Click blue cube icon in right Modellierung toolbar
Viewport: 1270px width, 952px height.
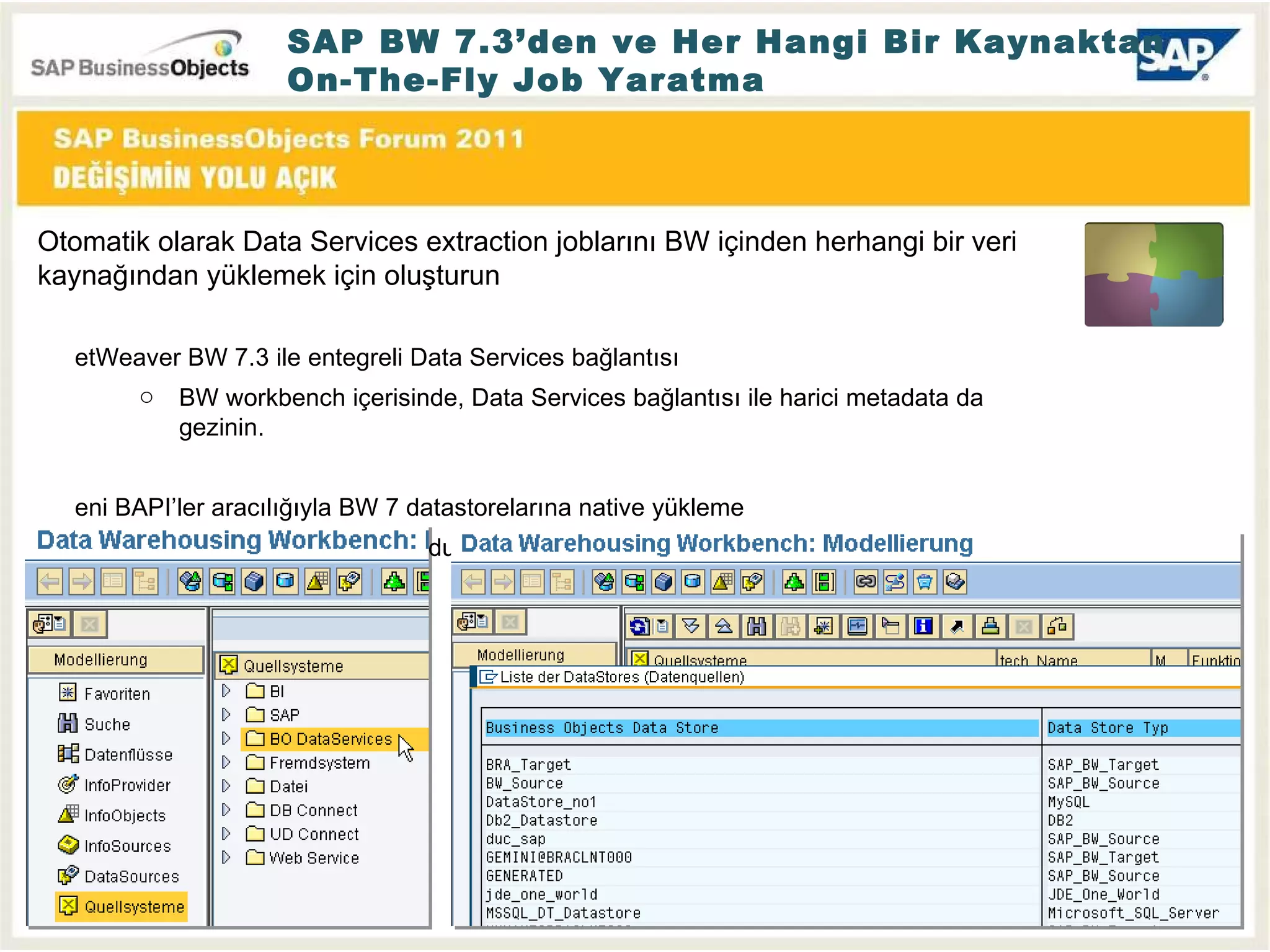click(x=663, y=582)
